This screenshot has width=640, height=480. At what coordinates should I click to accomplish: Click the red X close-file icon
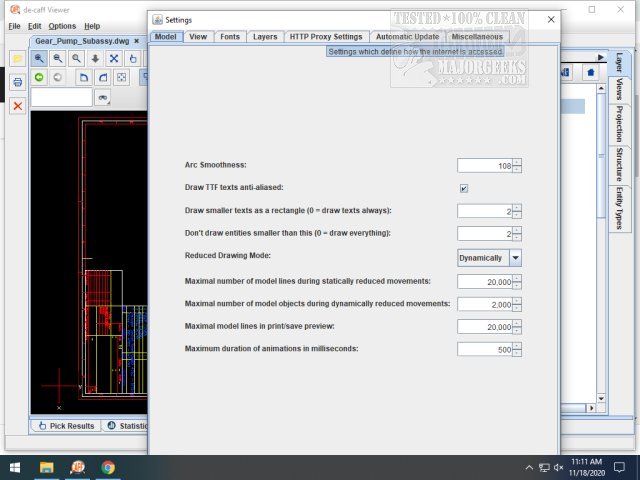click(17, 104)
